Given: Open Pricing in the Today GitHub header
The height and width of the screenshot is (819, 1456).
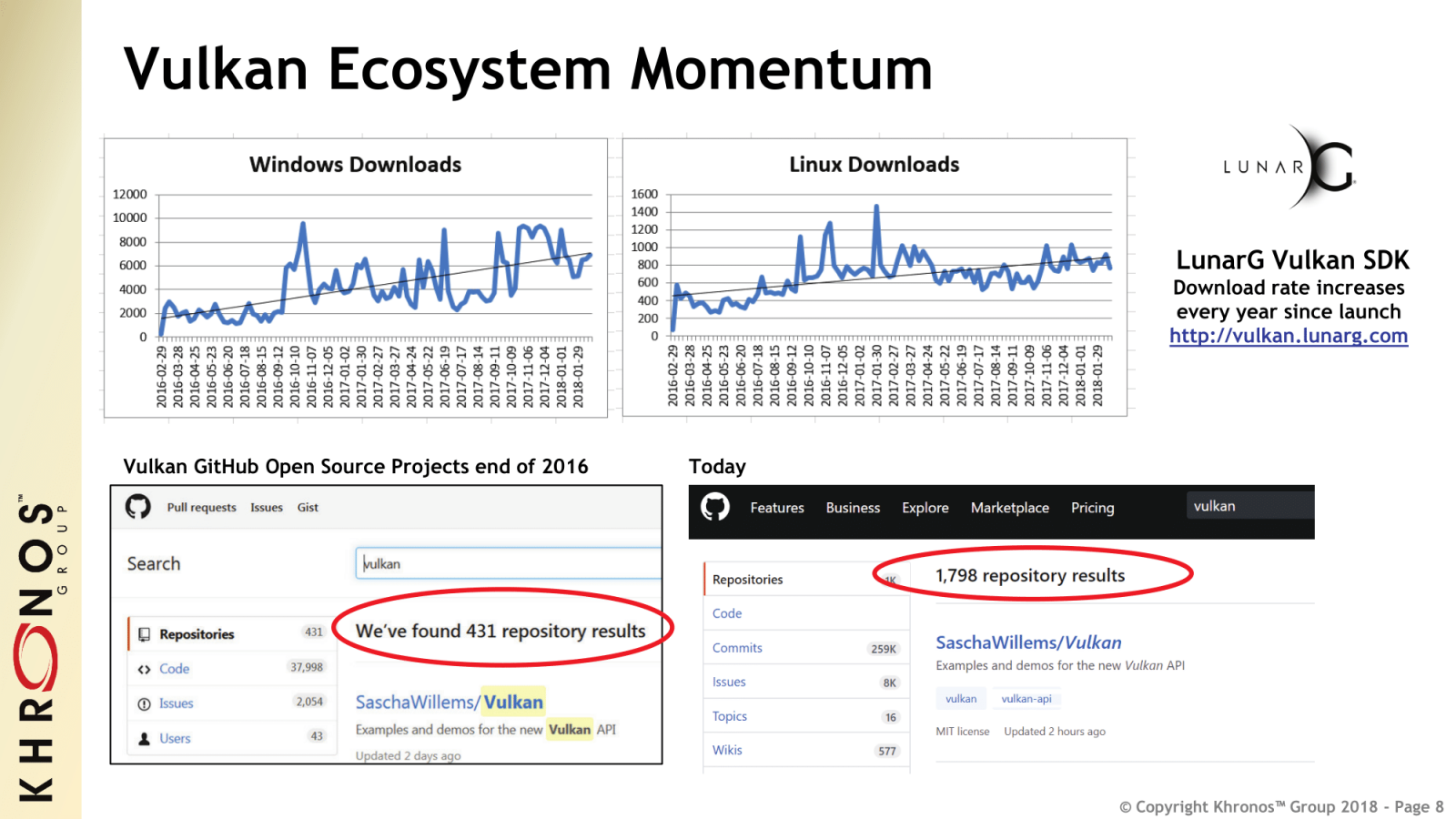Looking at the screenshot, I should pyautogui.click(x=1093, y=508).
